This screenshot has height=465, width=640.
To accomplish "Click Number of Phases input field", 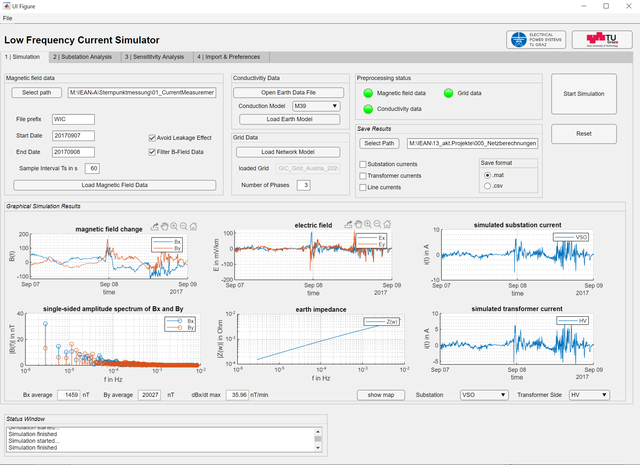I will [304, 185].
